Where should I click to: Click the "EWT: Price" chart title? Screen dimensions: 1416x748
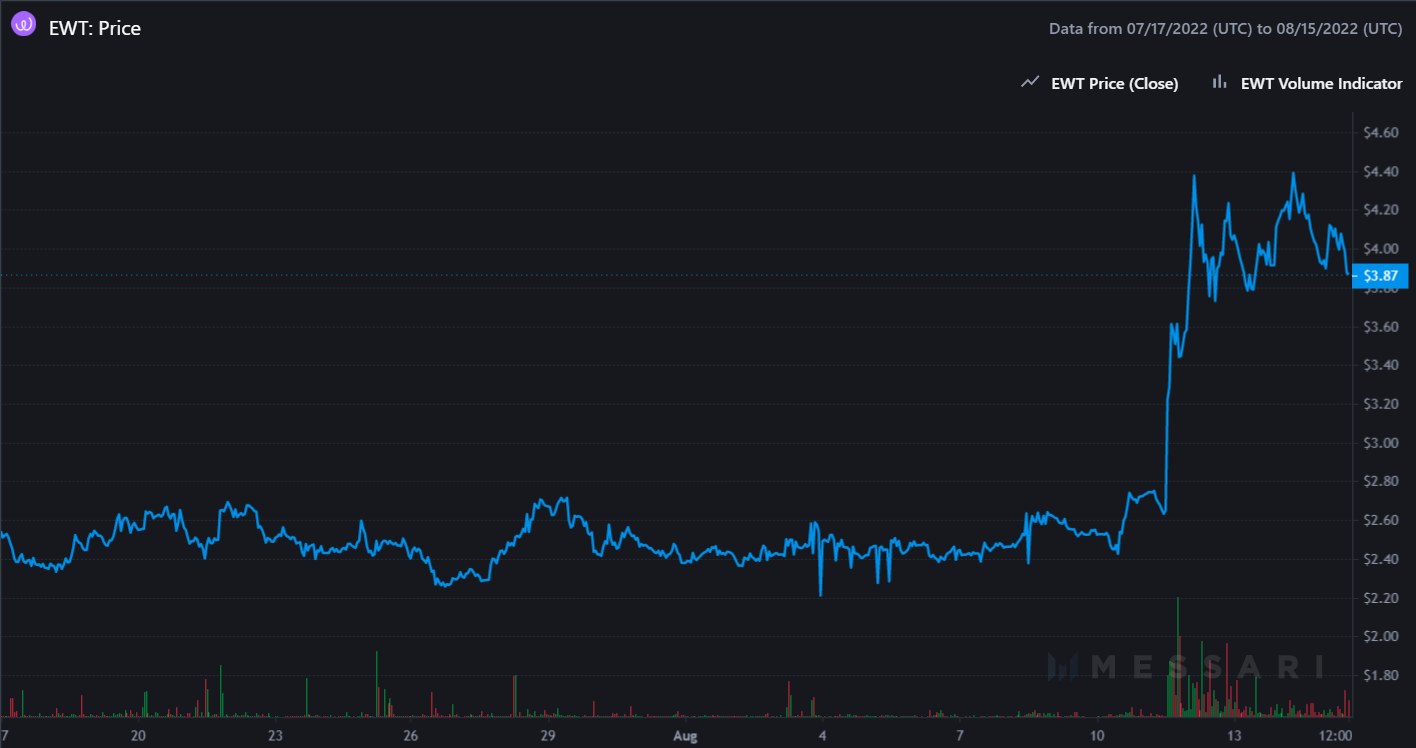point(95,28)
